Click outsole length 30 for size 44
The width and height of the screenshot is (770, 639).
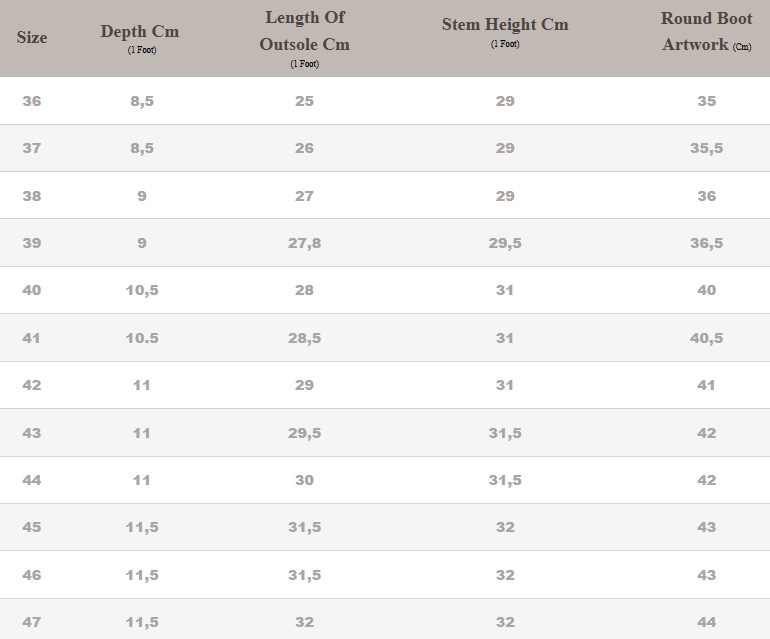[x=305, y=480]
